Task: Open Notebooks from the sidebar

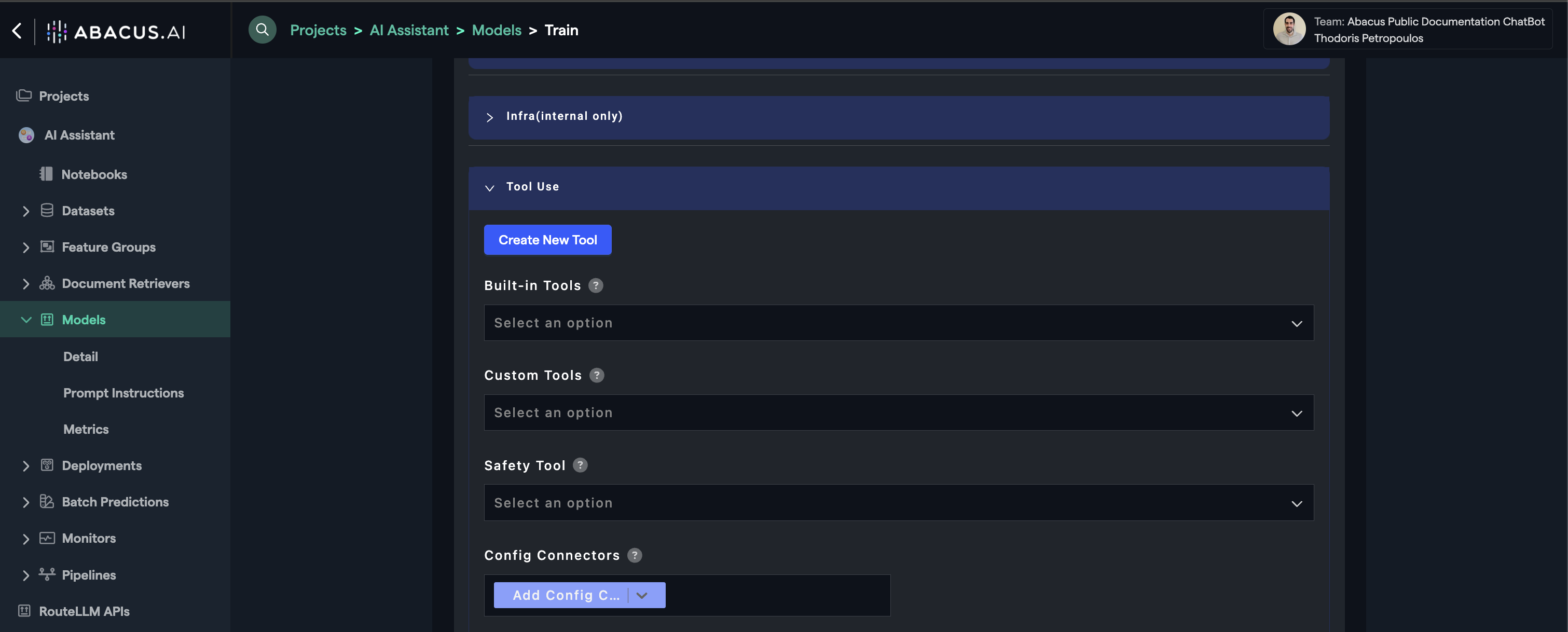Action: tap(94, 174)
